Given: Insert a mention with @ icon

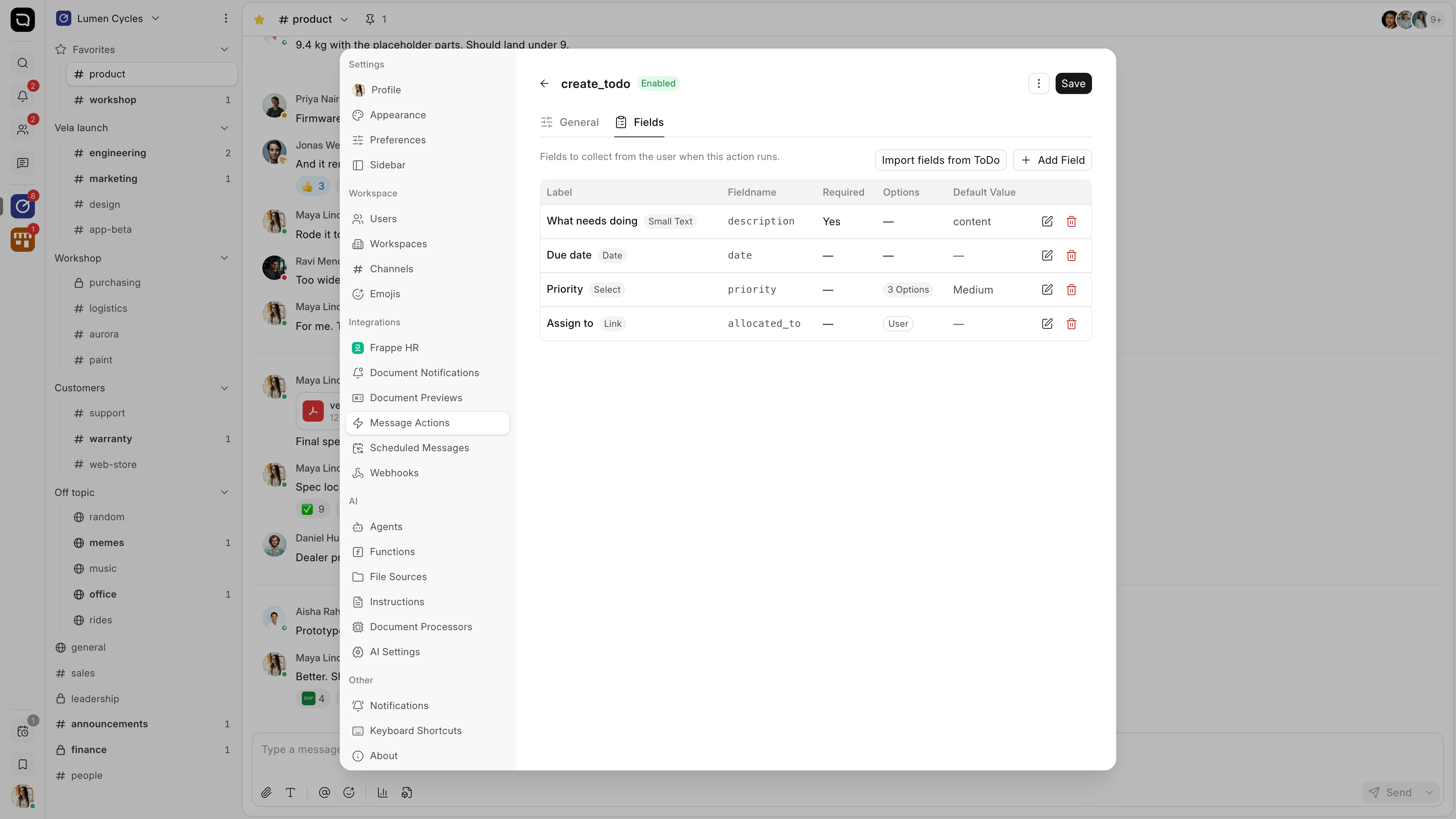Looking at the screenshot, I should pyautogui.click(x=325, y=792).
